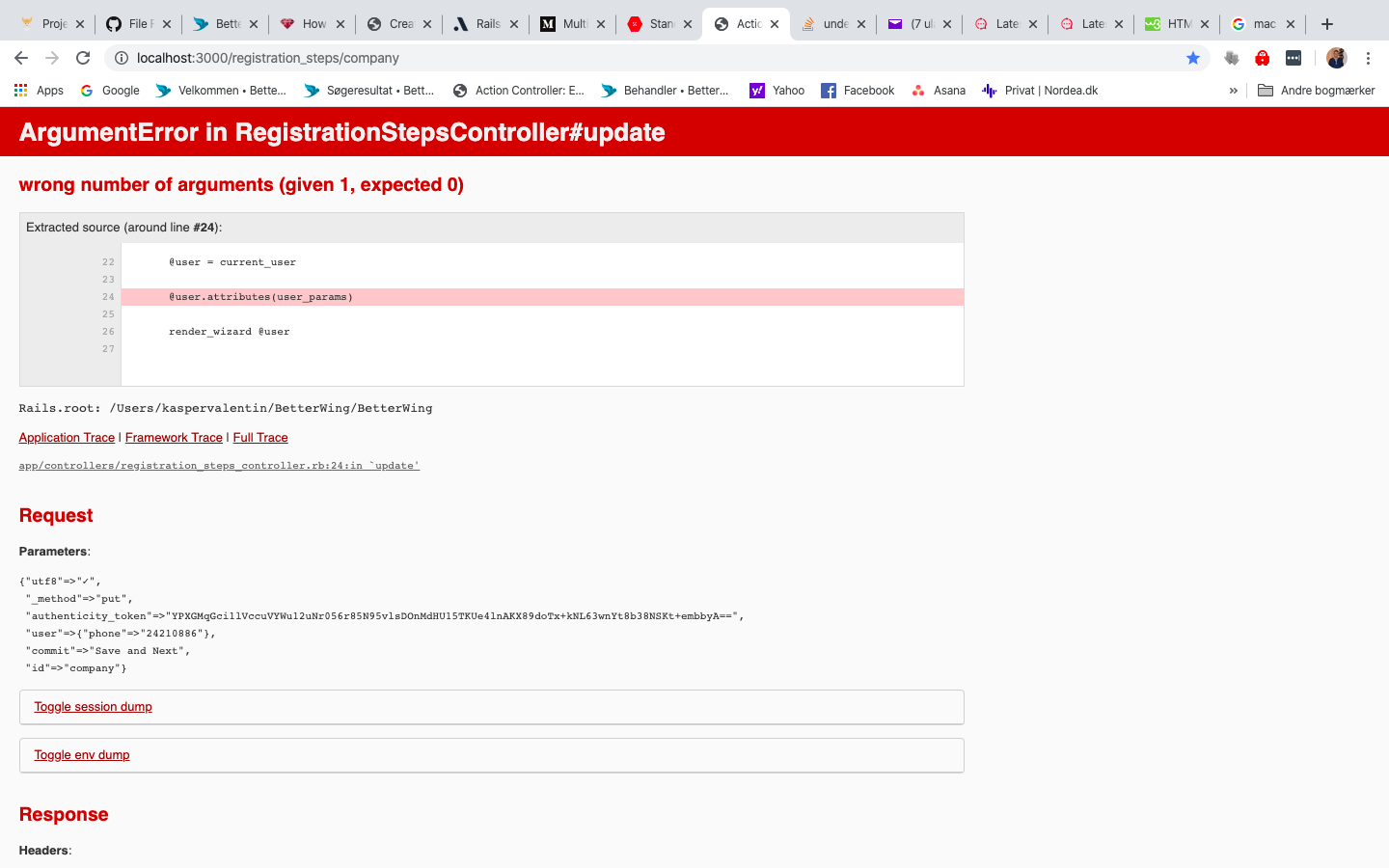Screen dimensions: 1389x868
Task: Open Full Trace link
Action: (x=260, y=438)
